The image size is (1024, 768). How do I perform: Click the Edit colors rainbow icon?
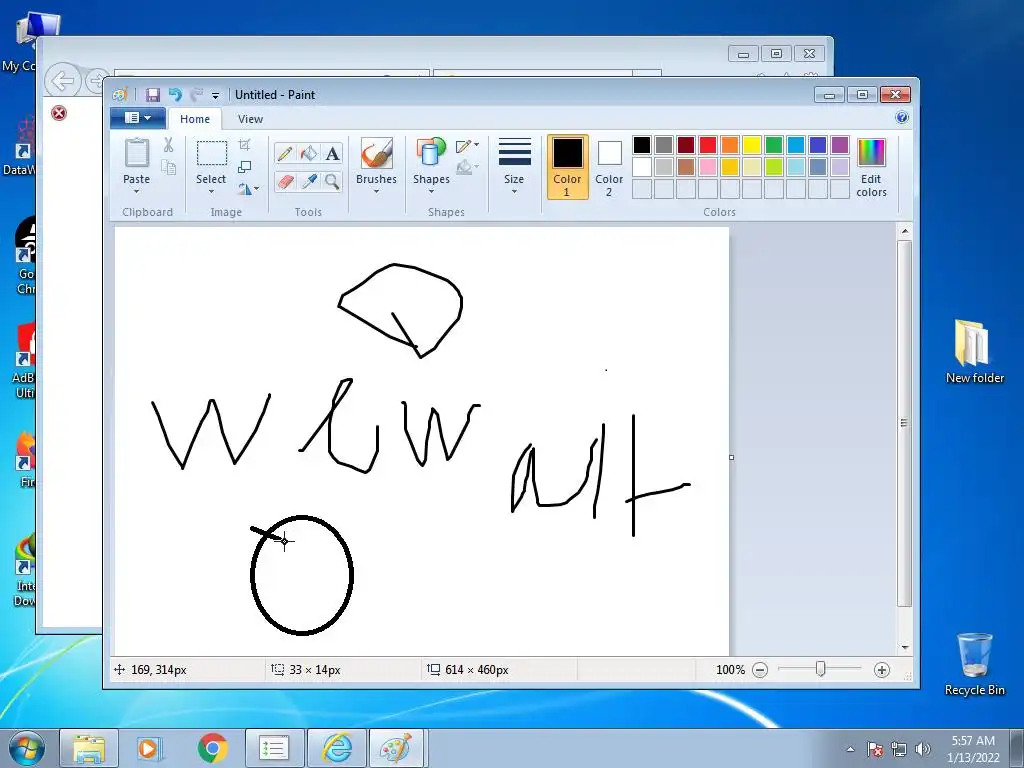[x=871, y=153]
